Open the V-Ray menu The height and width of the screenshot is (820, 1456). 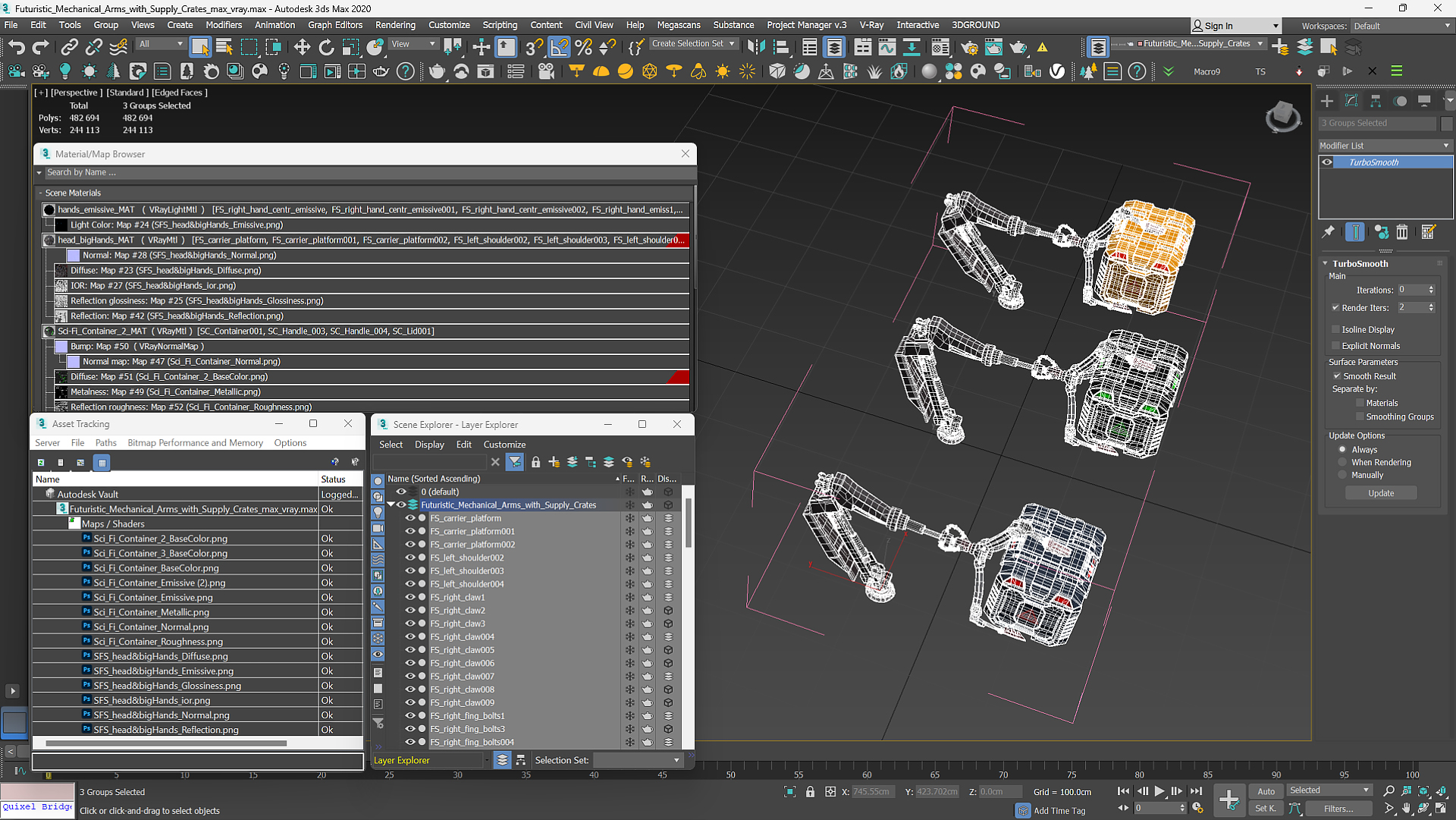click(x=871, y=25)
